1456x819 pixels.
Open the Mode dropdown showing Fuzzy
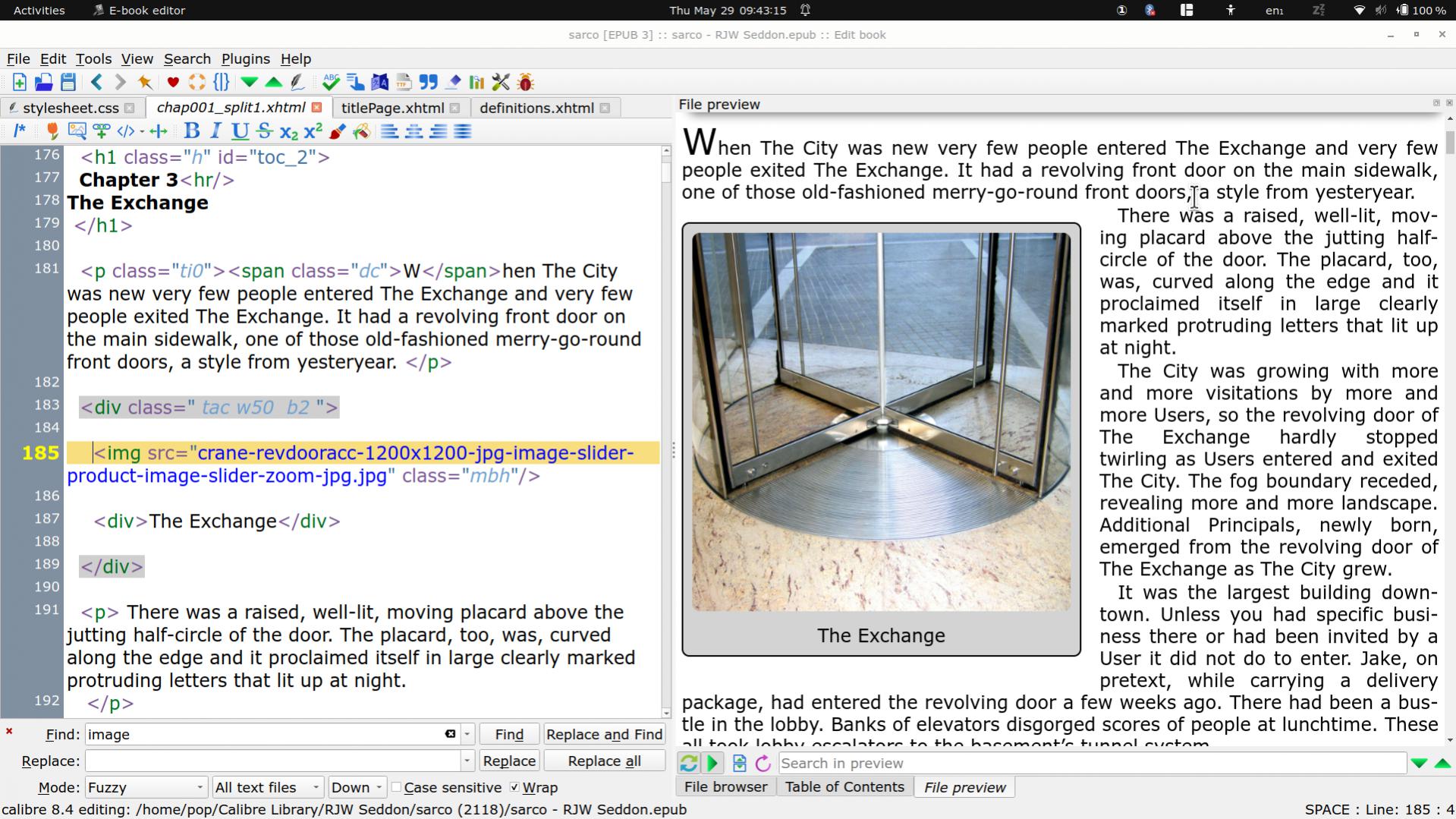click(x=146, y=788)
